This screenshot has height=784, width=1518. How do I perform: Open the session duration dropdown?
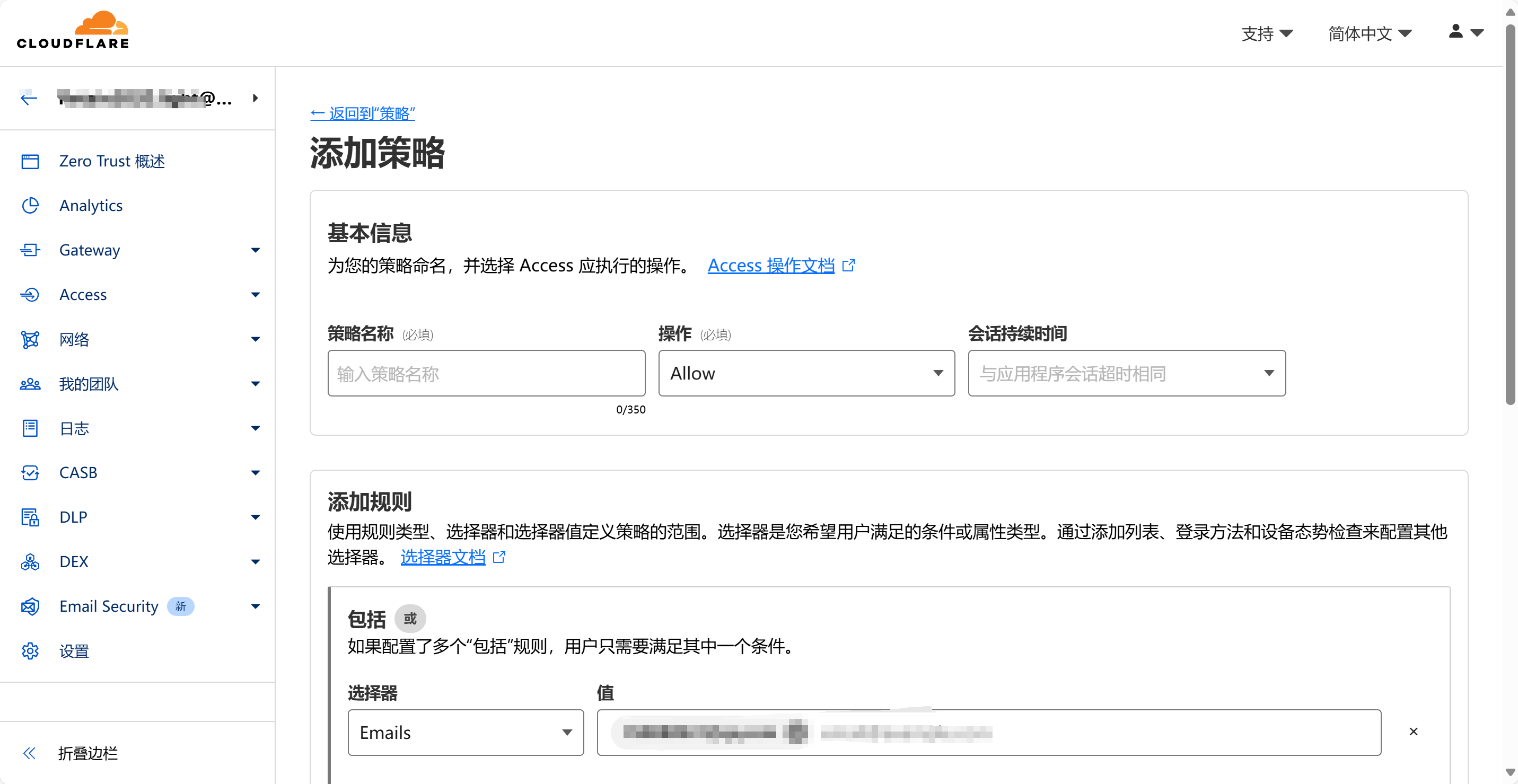point(1126,373)
